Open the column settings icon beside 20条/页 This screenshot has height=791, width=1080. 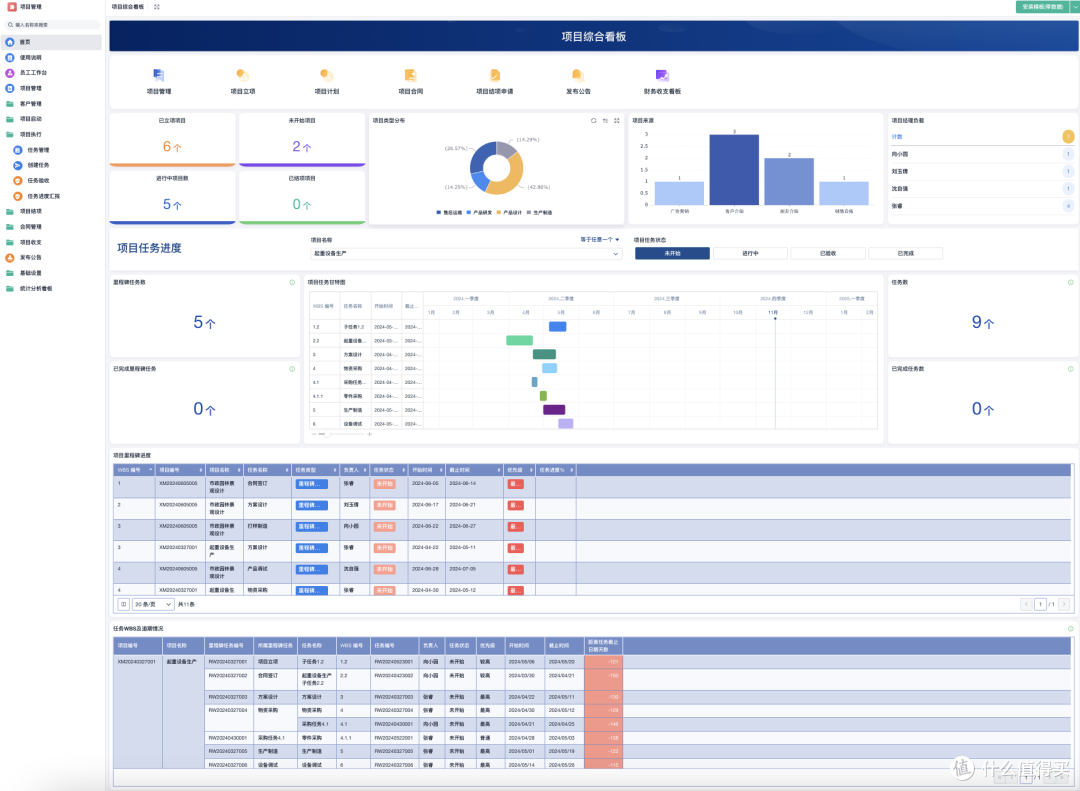tap(123, 604)
